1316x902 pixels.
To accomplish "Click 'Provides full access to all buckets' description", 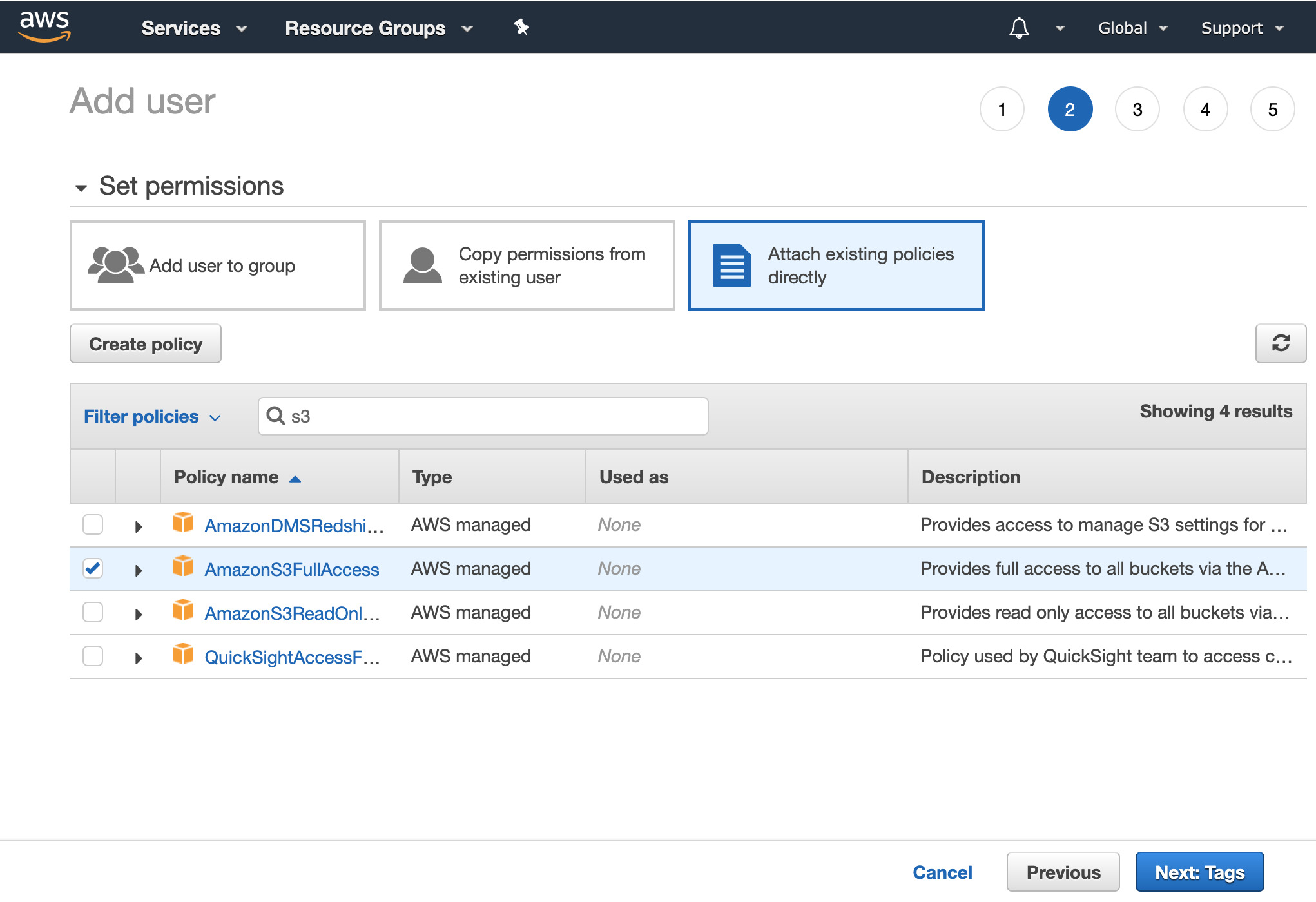I will tap(1103, 568).
